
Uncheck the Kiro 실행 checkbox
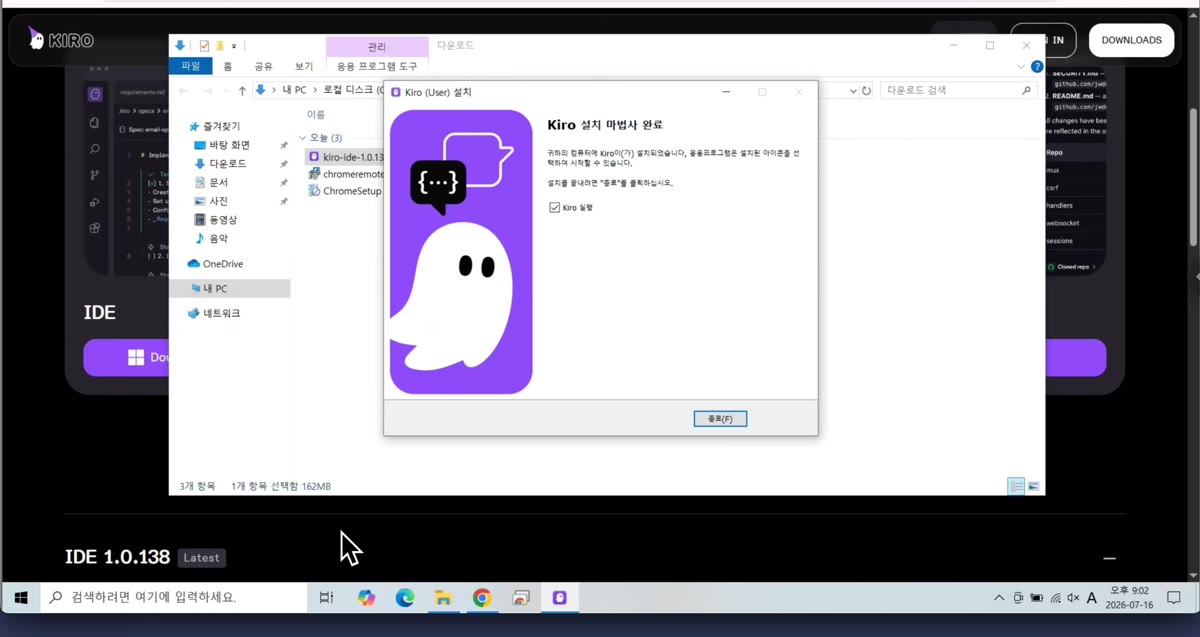coord(554,207)
